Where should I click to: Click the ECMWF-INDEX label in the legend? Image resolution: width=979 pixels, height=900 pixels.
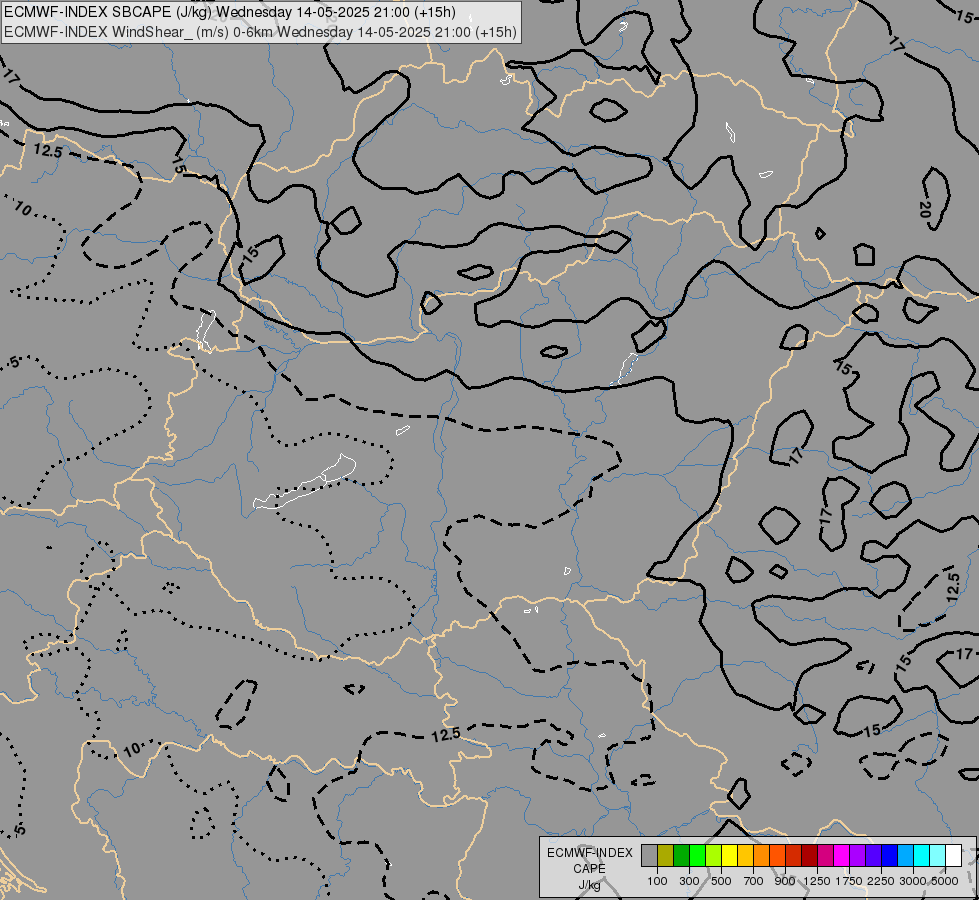coord(590,853)
